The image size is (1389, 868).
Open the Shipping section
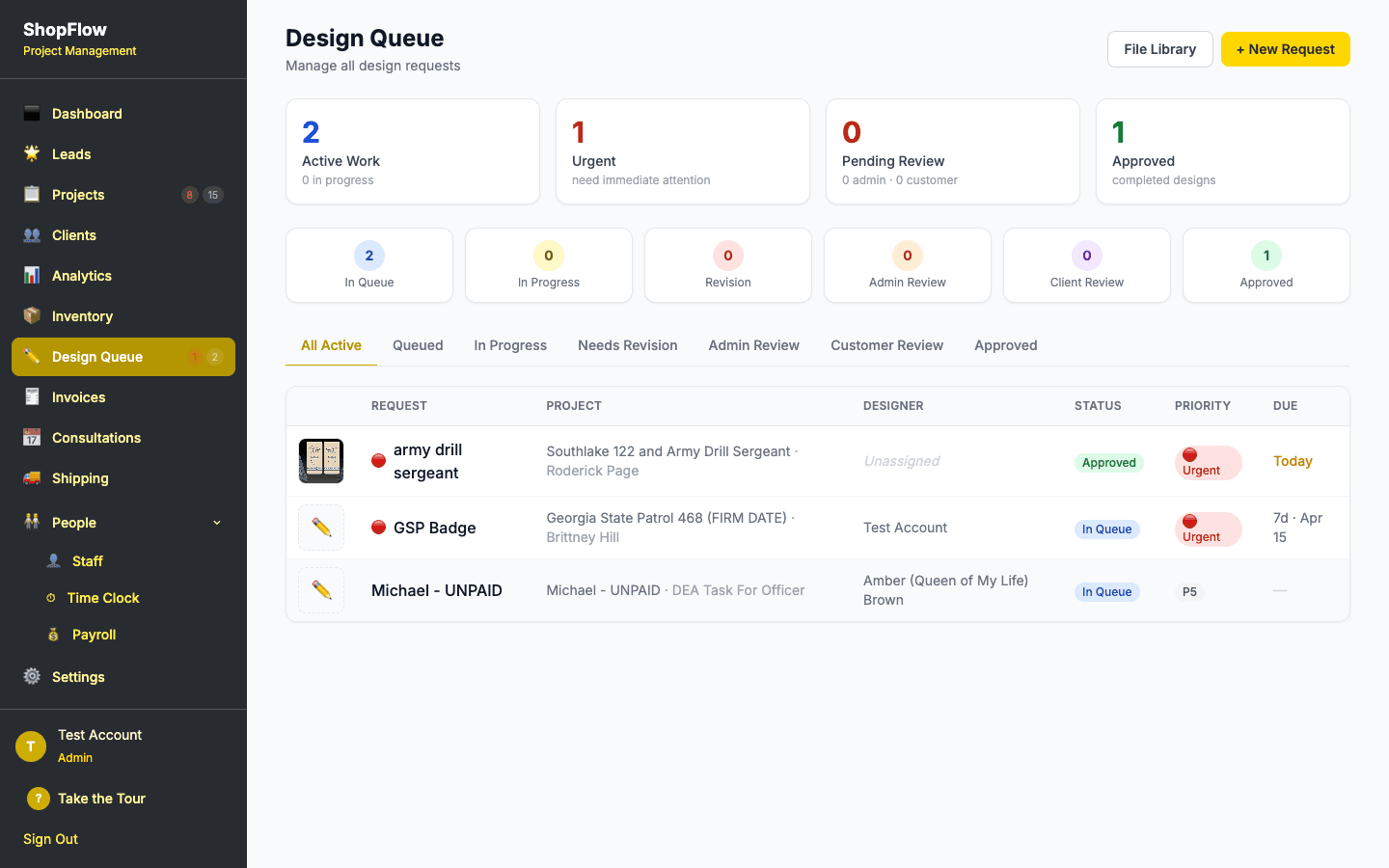point(79,478)
